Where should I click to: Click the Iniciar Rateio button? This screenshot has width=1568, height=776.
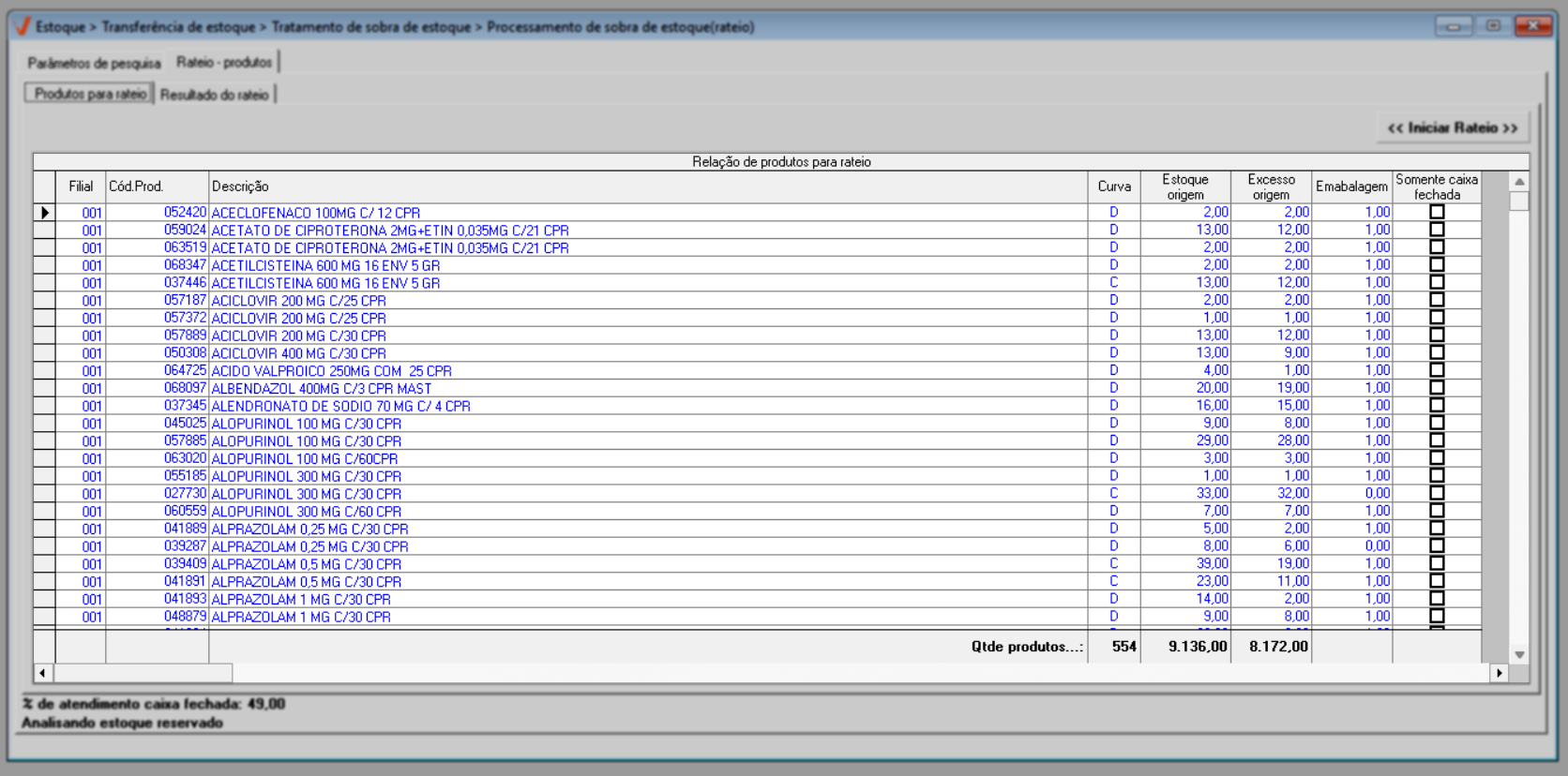coord(1453,127)
